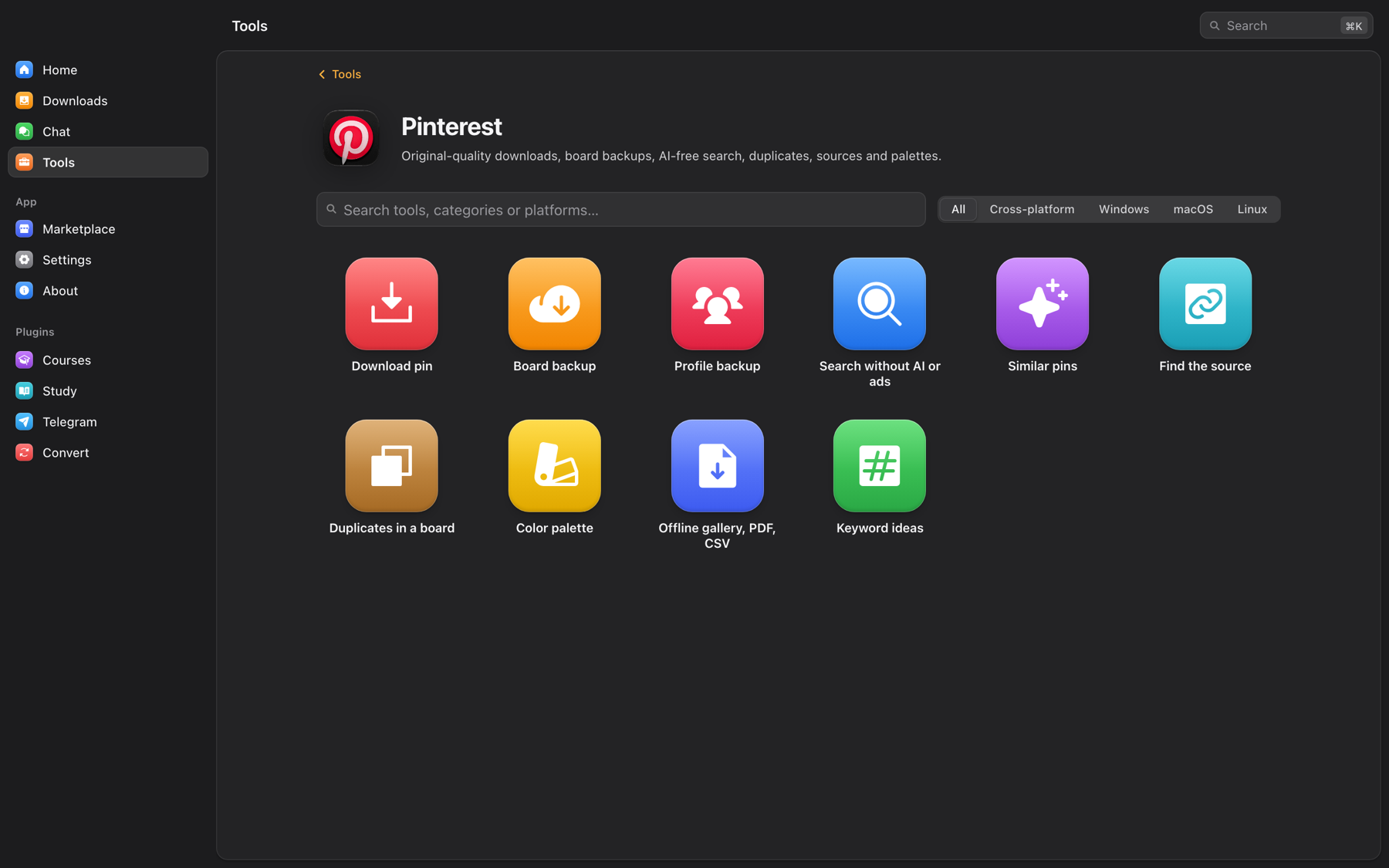Click the Pinterest heading text
This screenshot has height=868, width=1389.
coord(451,127)
